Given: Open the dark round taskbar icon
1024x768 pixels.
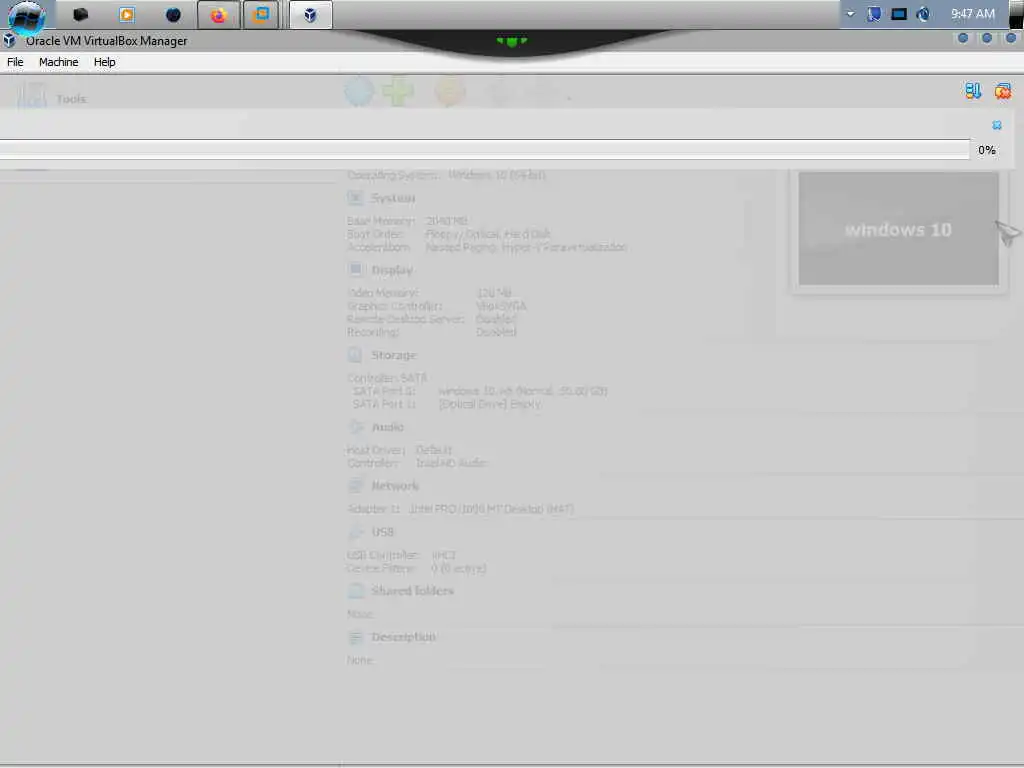Looking at the screenshot, I should coord(173,14).
